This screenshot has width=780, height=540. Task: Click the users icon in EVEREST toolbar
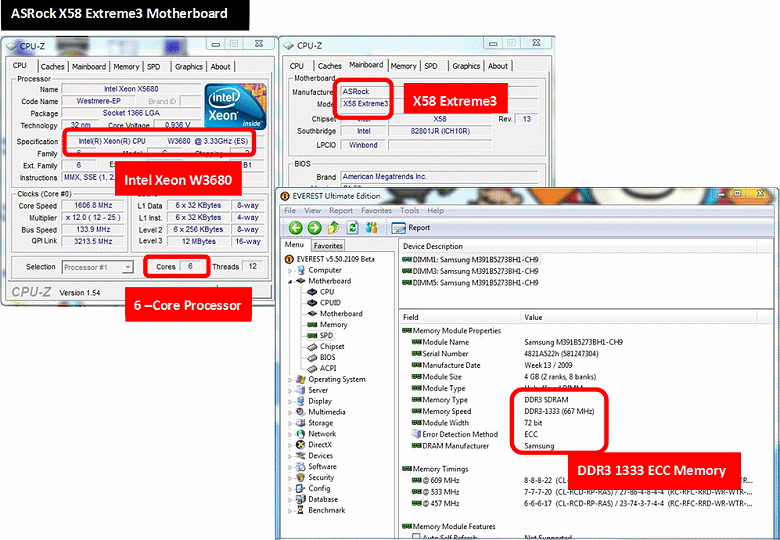[371, 228]
